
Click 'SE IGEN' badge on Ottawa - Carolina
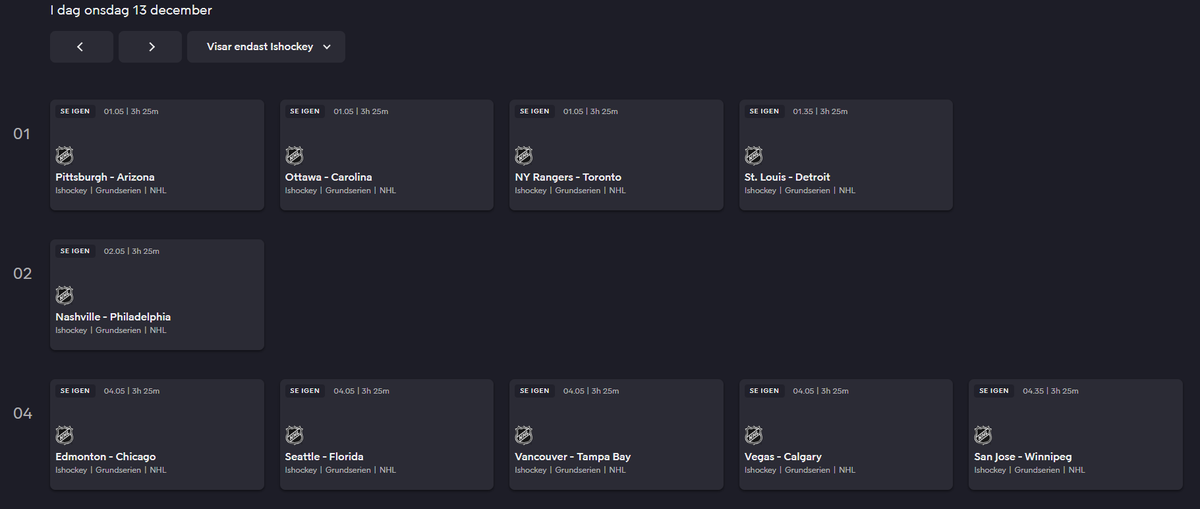pyautogui.click(x=305, y=111)
